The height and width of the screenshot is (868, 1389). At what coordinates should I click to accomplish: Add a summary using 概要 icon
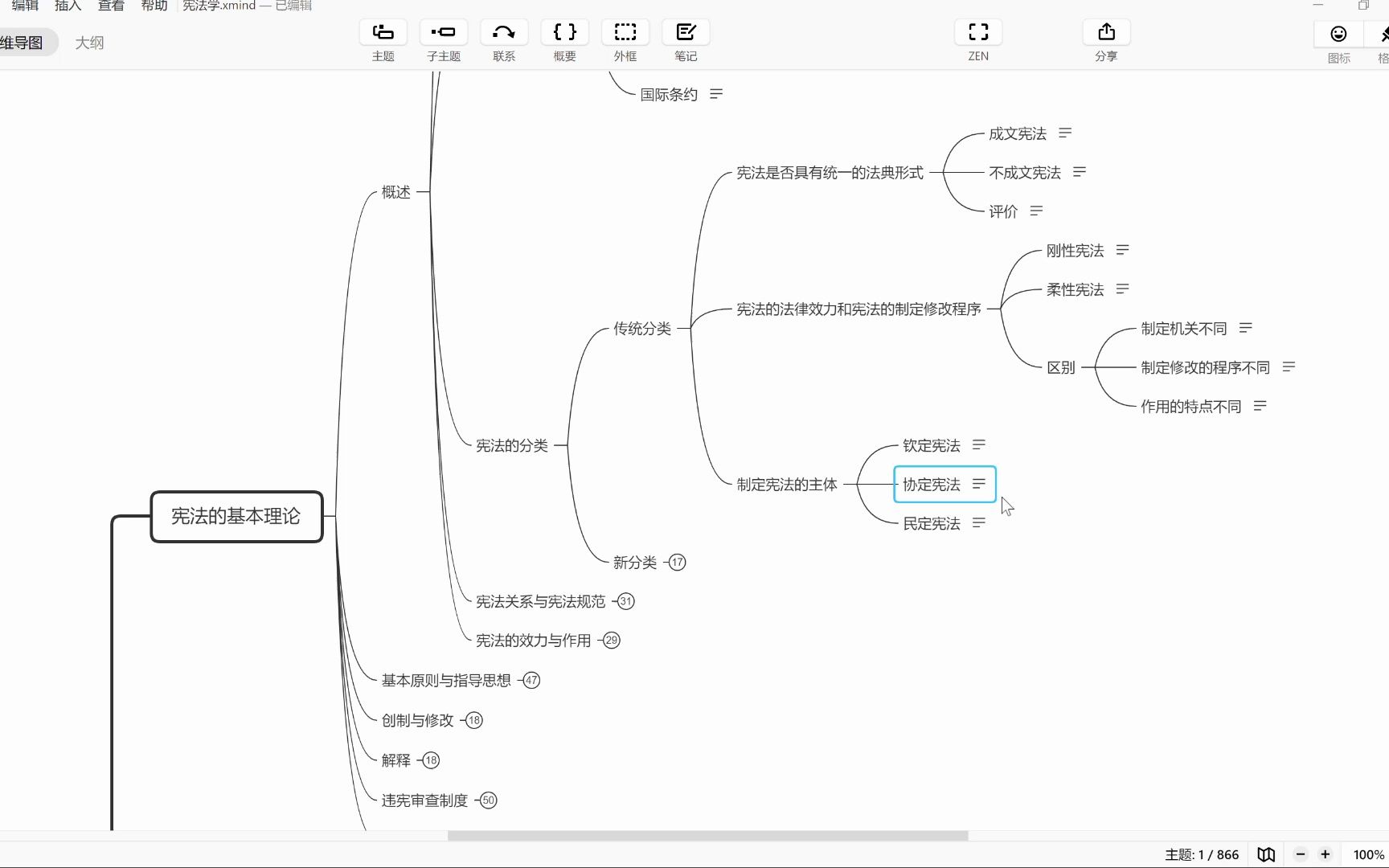pos(565,33)
